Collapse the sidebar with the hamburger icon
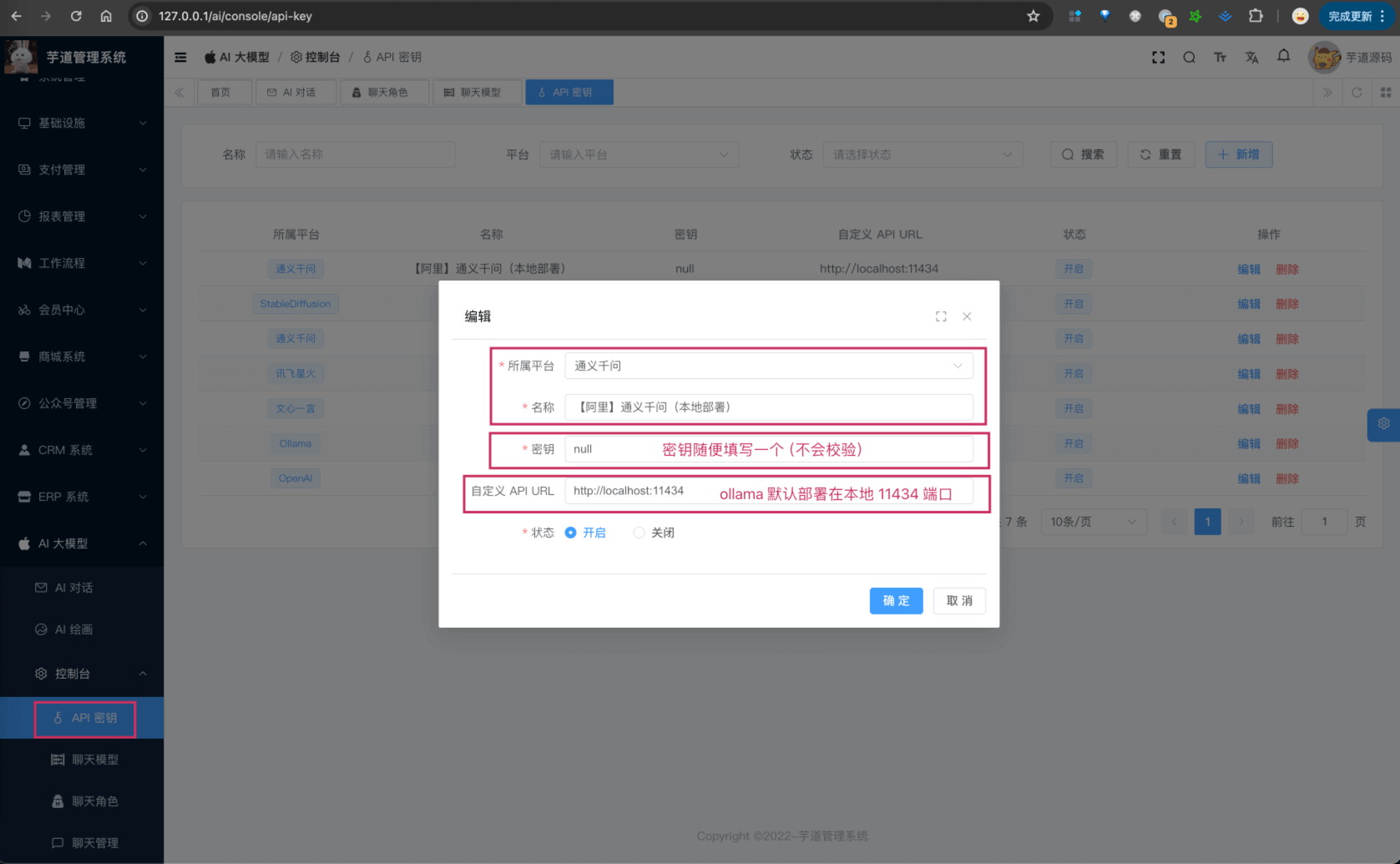 (x=180, y=57)
